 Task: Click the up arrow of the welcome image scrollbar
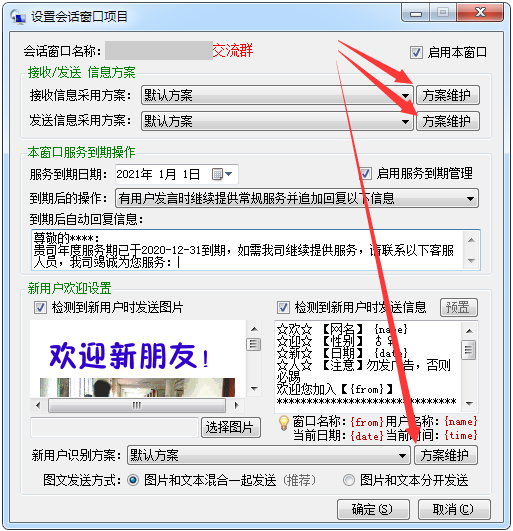click(x=254, y=329)
